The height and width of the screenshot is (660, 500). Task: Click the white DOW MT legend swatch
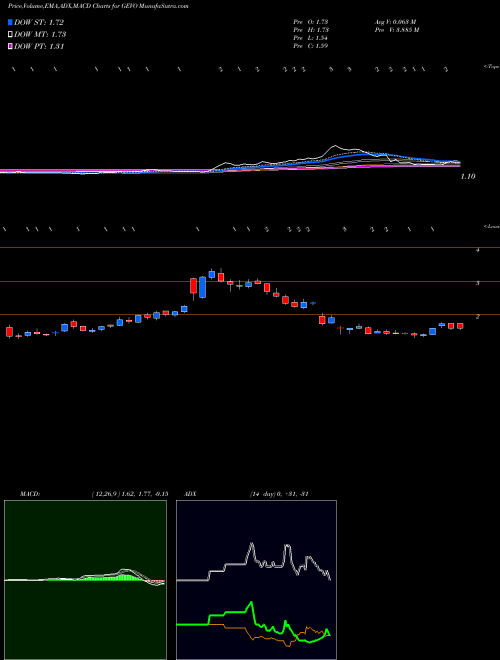click(x=11, y=34)
